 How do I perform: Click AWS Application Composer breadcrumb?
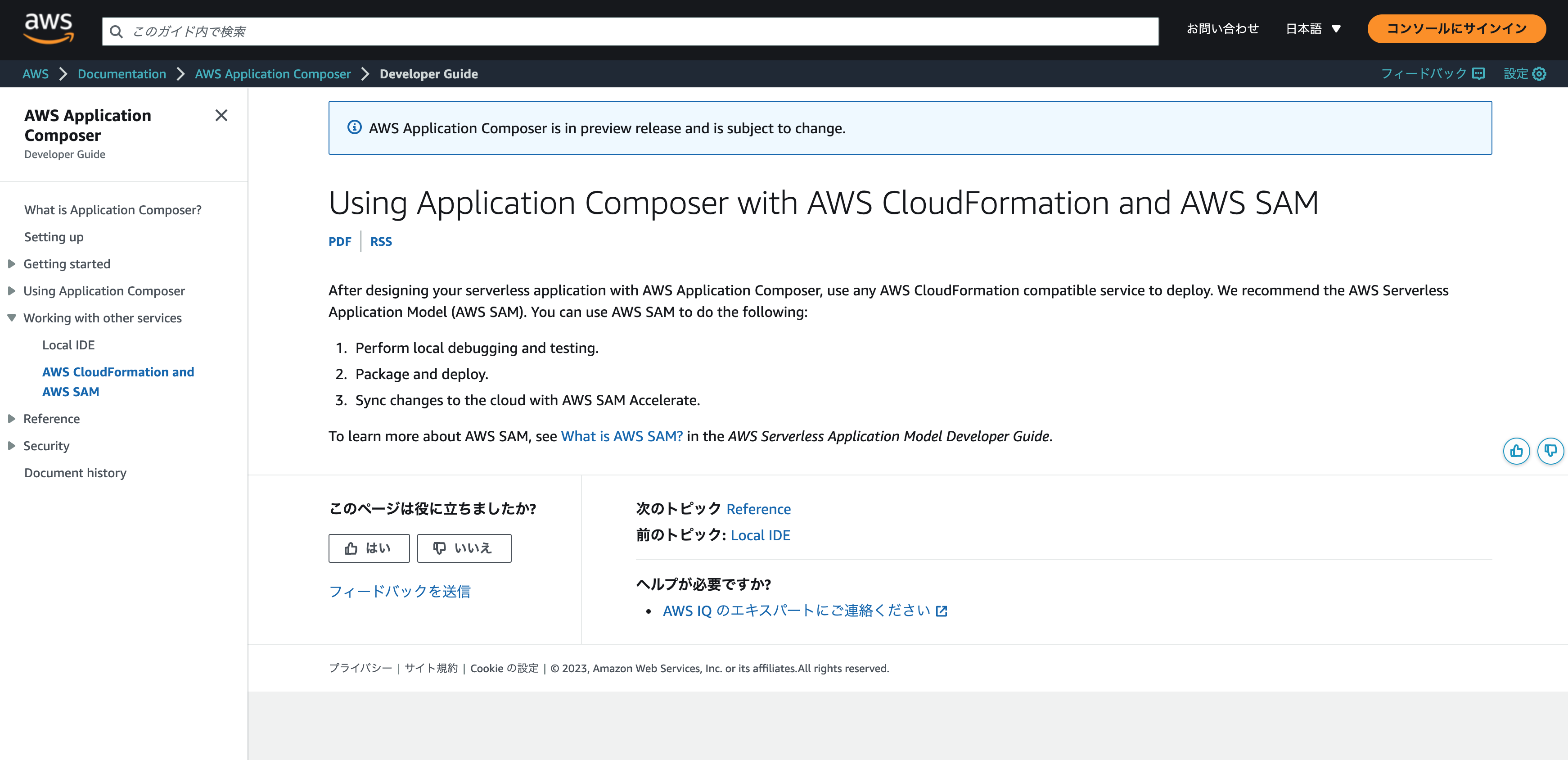(273, 74)
